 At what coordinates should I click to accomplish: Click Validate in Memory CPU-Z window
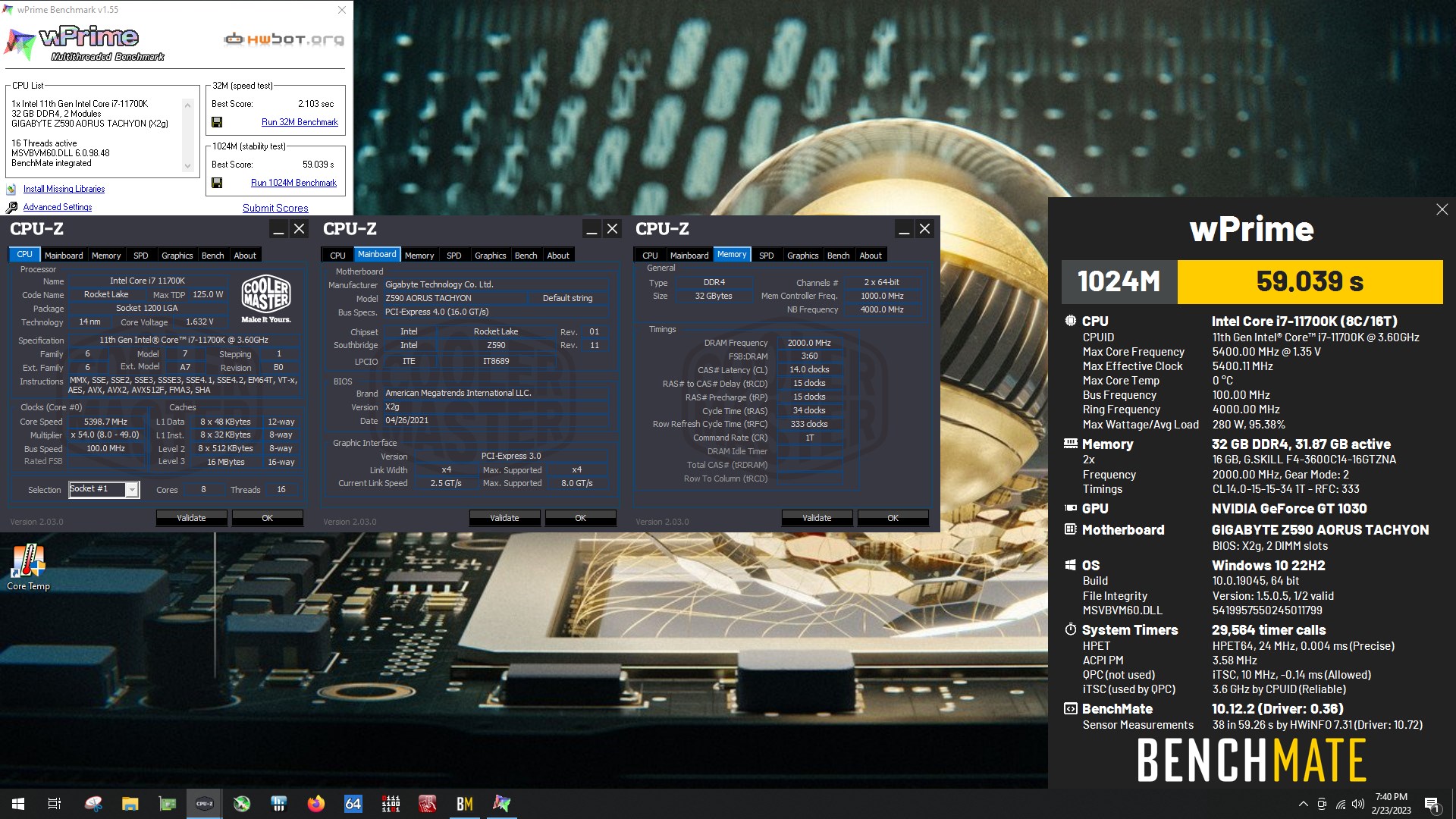(x=817, y=518)
